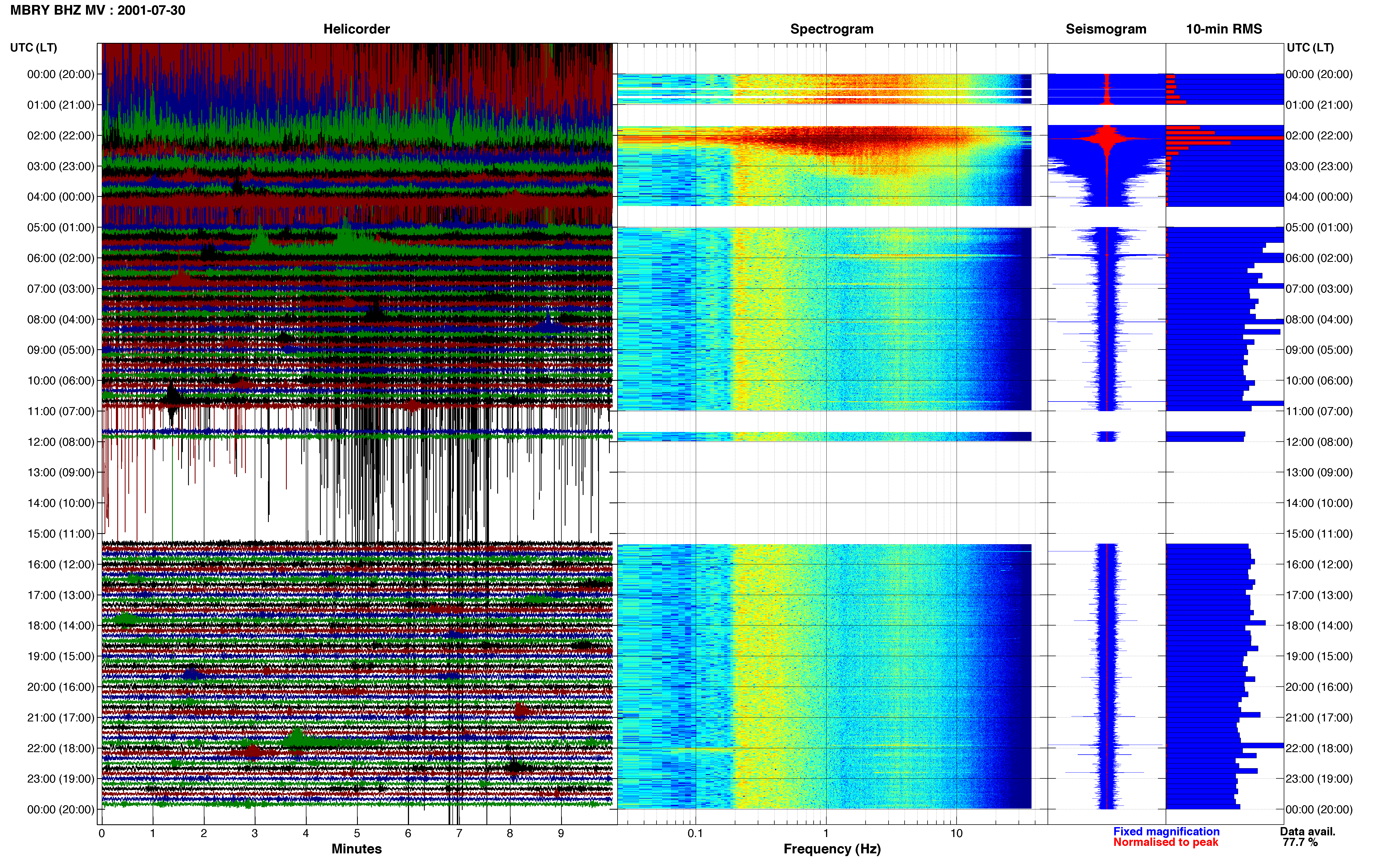
Task: Click RMS-side time label "21:00 (17:00)"
Action: [1319, 718]
